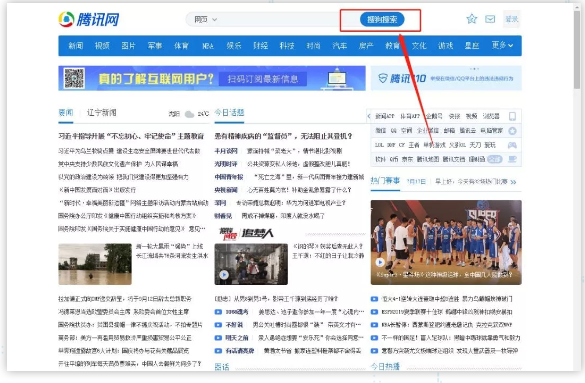The image size is (585, 383).
Task: Select the 要闻 tab
Action: coord(66,113)
